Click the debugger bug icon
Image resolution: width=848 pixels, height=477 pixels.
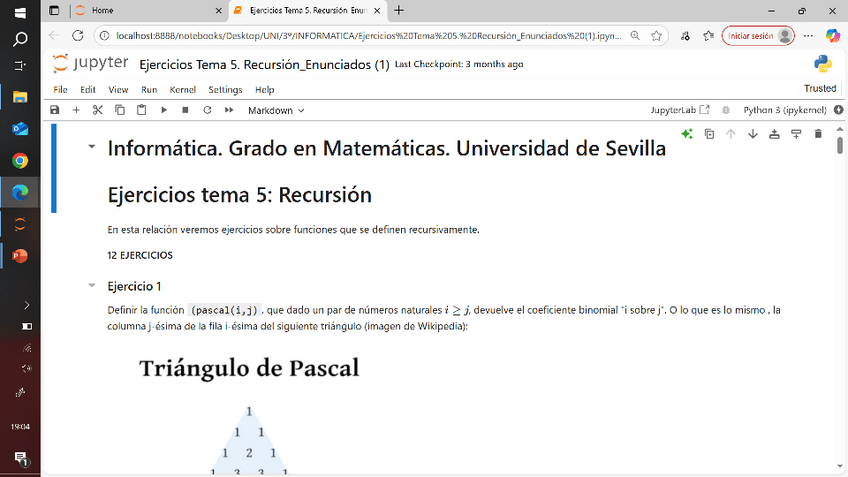(x=726, y=110)
